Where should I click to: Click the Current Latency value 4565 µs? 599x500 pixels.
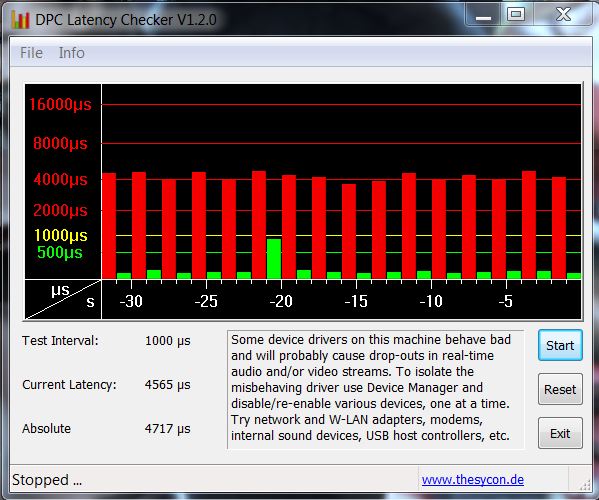[168, 385]
